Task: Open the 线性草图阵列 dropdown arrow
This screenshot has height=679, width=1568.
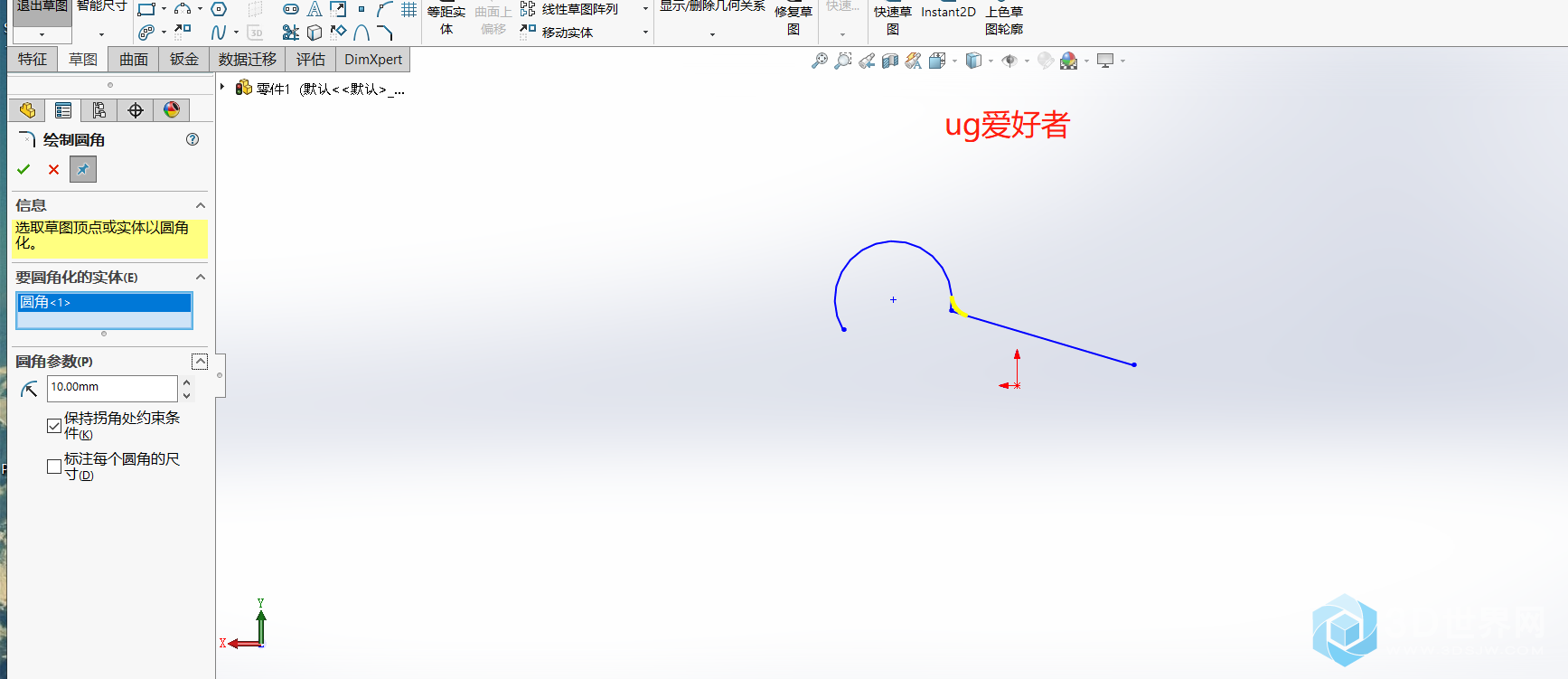Action: click(645, 9)
